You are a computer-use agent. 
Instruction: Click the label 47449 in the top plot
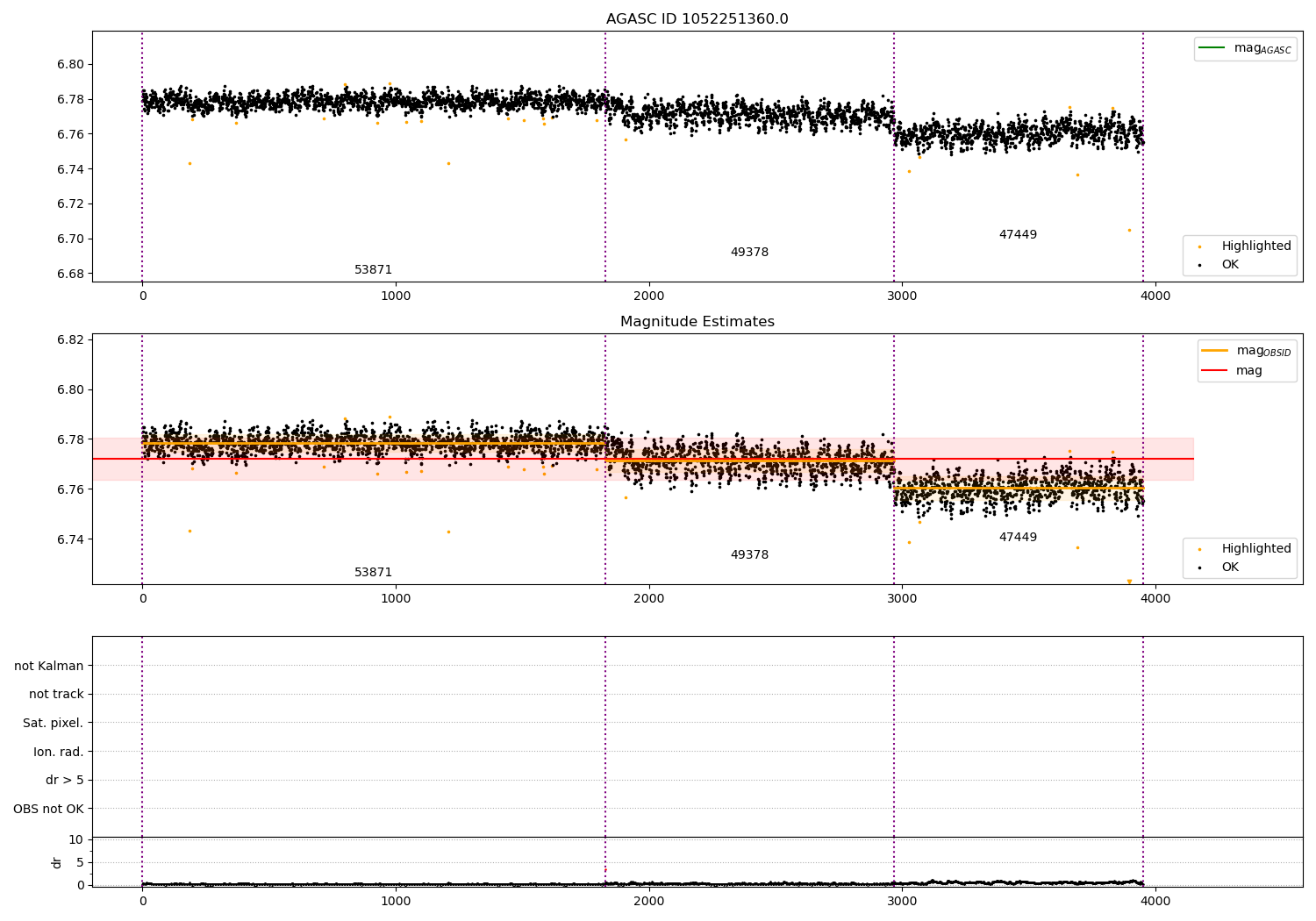coord(1018,235)
